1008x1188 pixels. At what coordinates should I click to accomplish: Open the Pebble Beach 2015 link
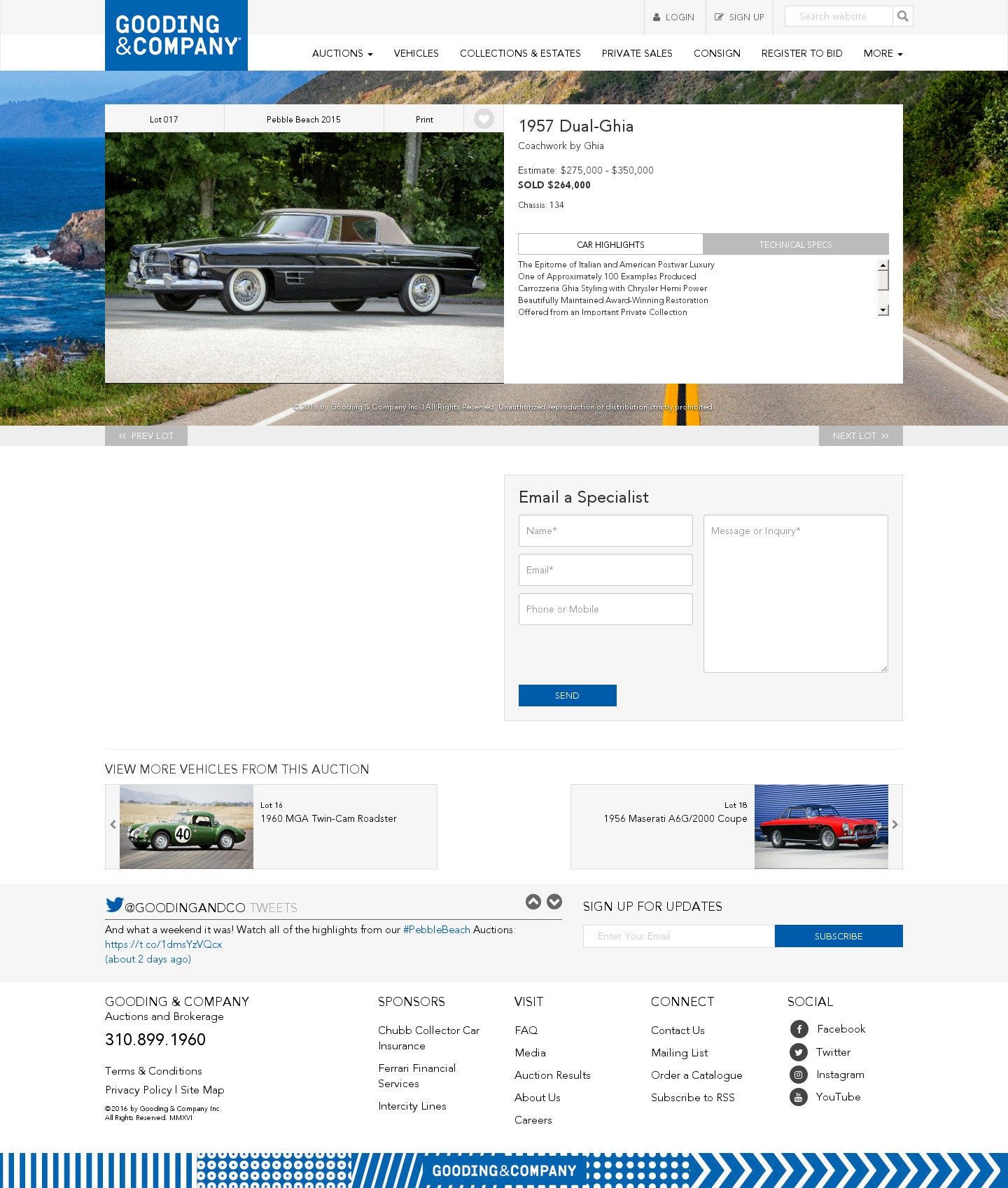pos(304,119)
